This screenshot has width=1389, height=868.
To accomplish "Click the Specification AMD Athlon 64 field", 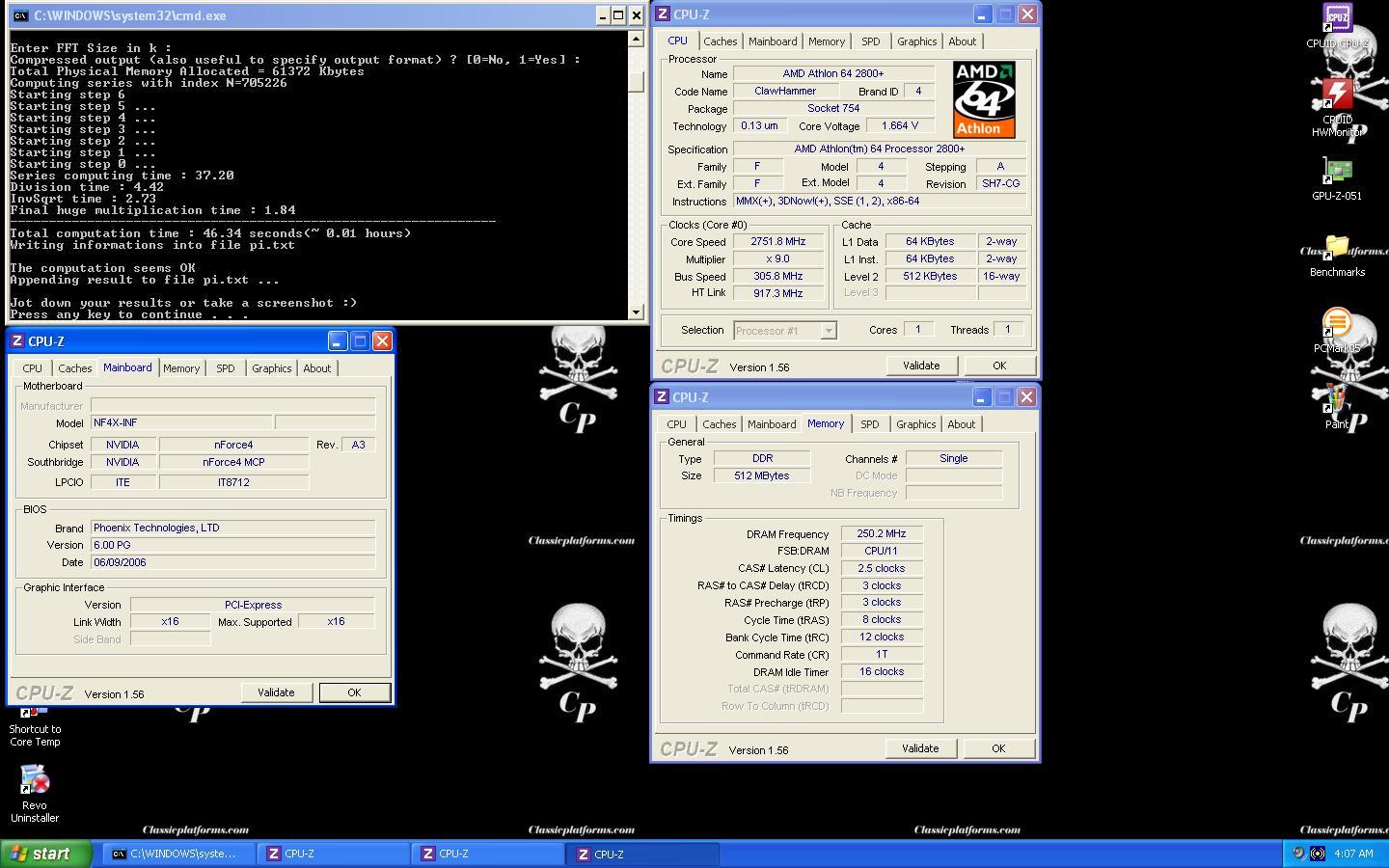I will pyautogui.click(x=880, y=149).
